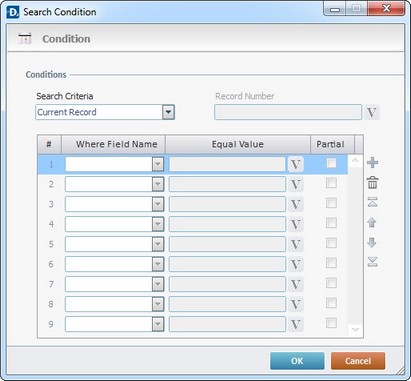Screen dimensions: 411x381
Task: Click the table scrollbar up arrow
Action: (x=355, y=161)
